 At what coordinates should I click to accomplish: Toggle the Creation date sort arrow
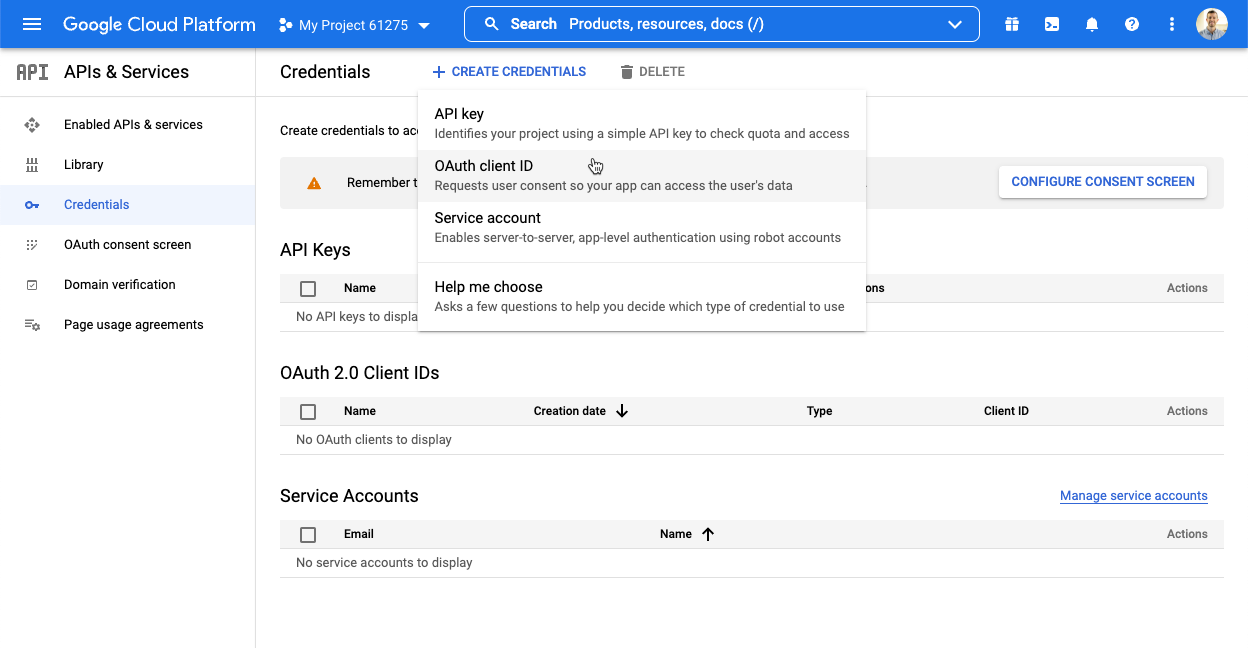(x=622, y=411)
